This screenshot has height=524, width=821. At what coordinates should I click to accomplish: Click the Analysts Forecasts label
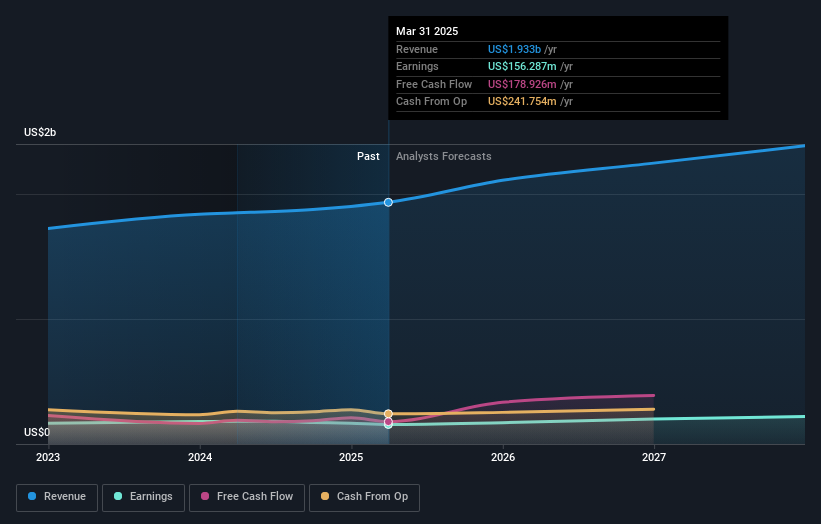click(x=443, y=156)
